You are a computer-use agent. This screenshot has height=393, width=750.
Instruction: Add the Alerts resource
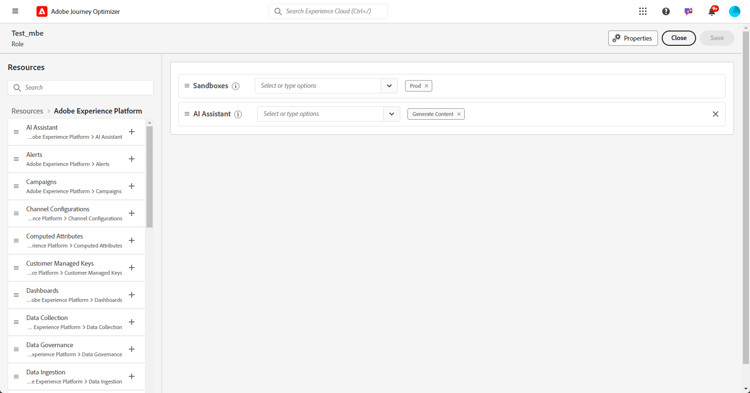[x=132, y=159]
